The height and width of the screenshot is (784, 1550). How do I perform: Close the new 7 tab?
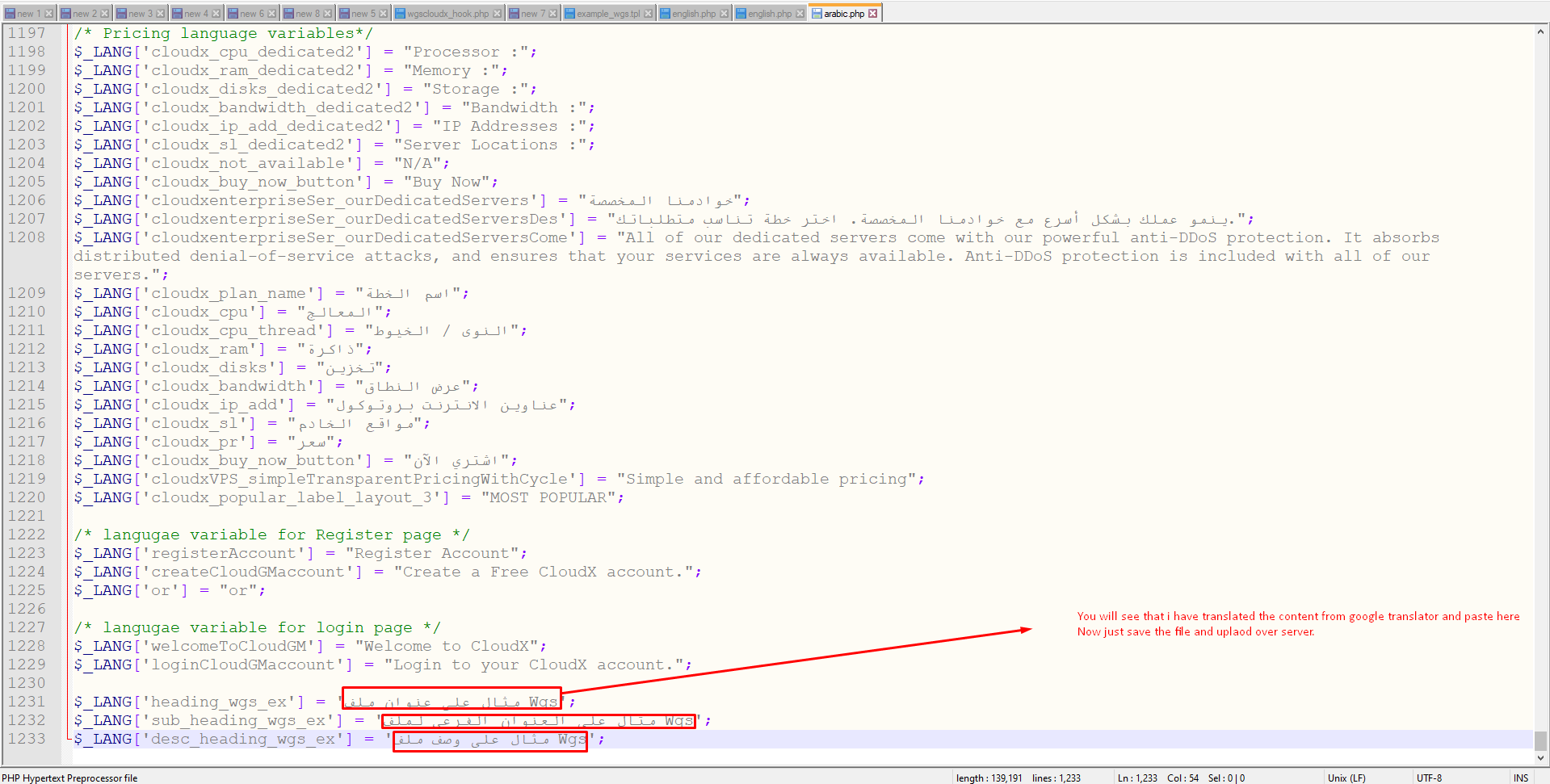click(x=552, y=14)
